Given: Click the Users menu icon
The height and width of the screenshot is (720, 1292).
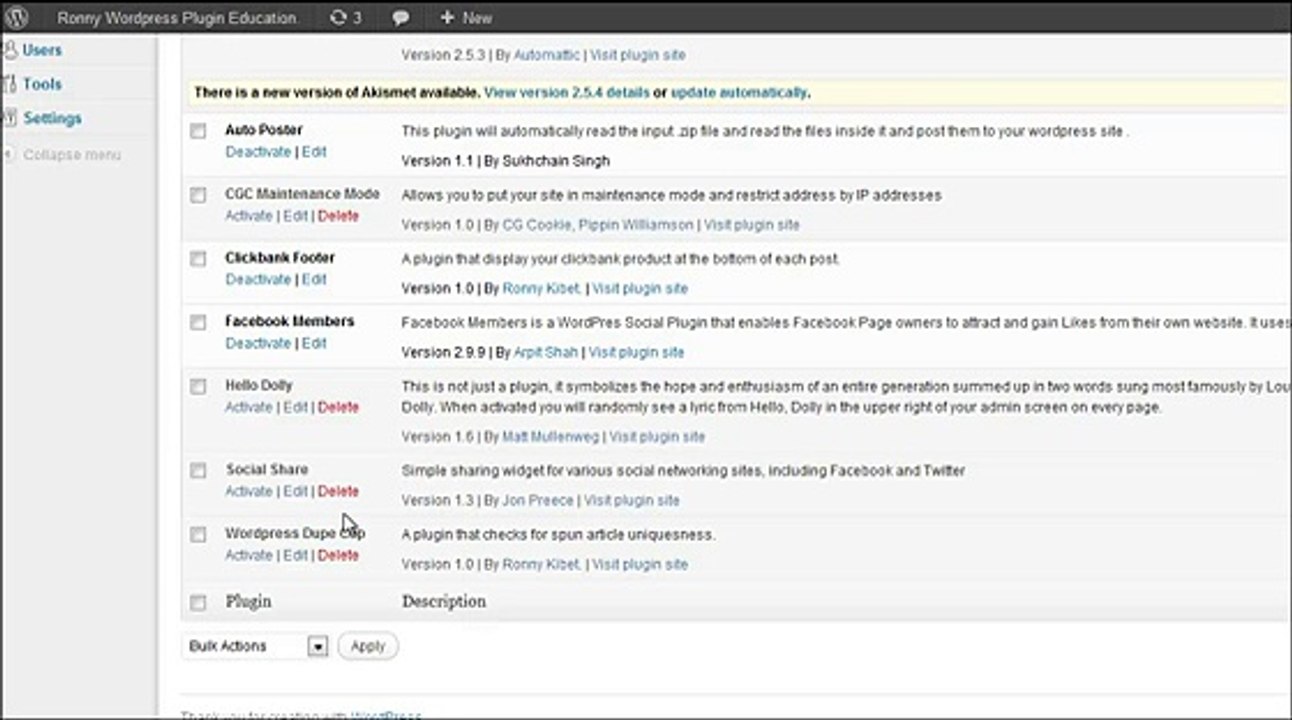Looking at the screenshot, I should [10, 50].
